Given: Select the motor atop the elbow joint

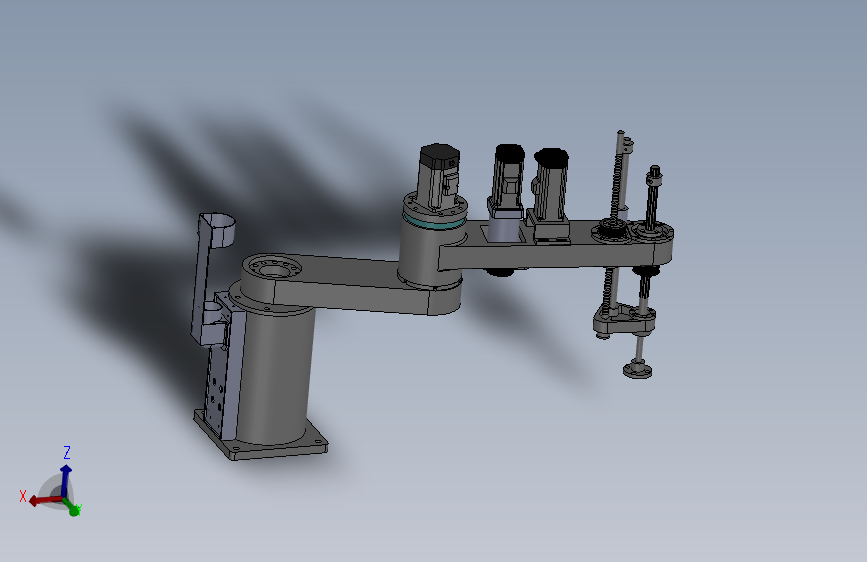Looking at the screenshot, I should point(439,175).
